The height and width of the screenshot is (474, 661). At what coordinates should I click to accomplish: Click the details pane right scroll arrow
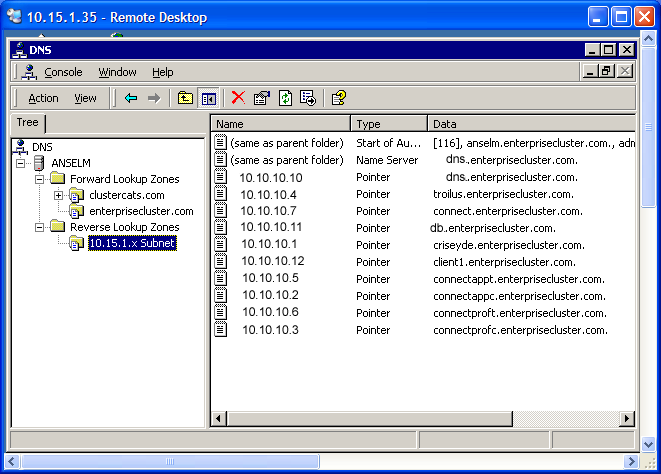click(627, 419)
